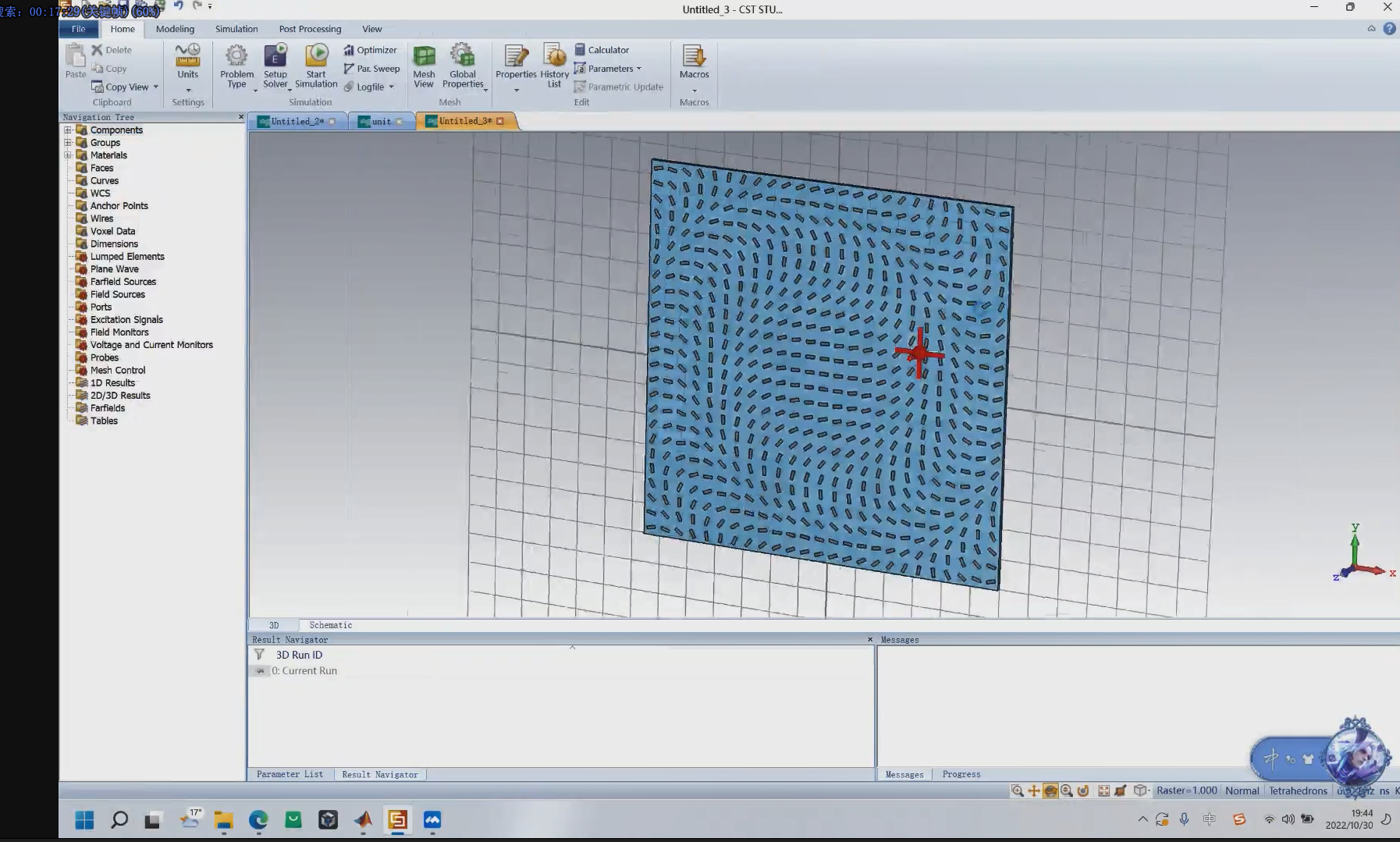Click the Macros icon
Screen dimensions: 1400x842
click(x=694, y=56)
